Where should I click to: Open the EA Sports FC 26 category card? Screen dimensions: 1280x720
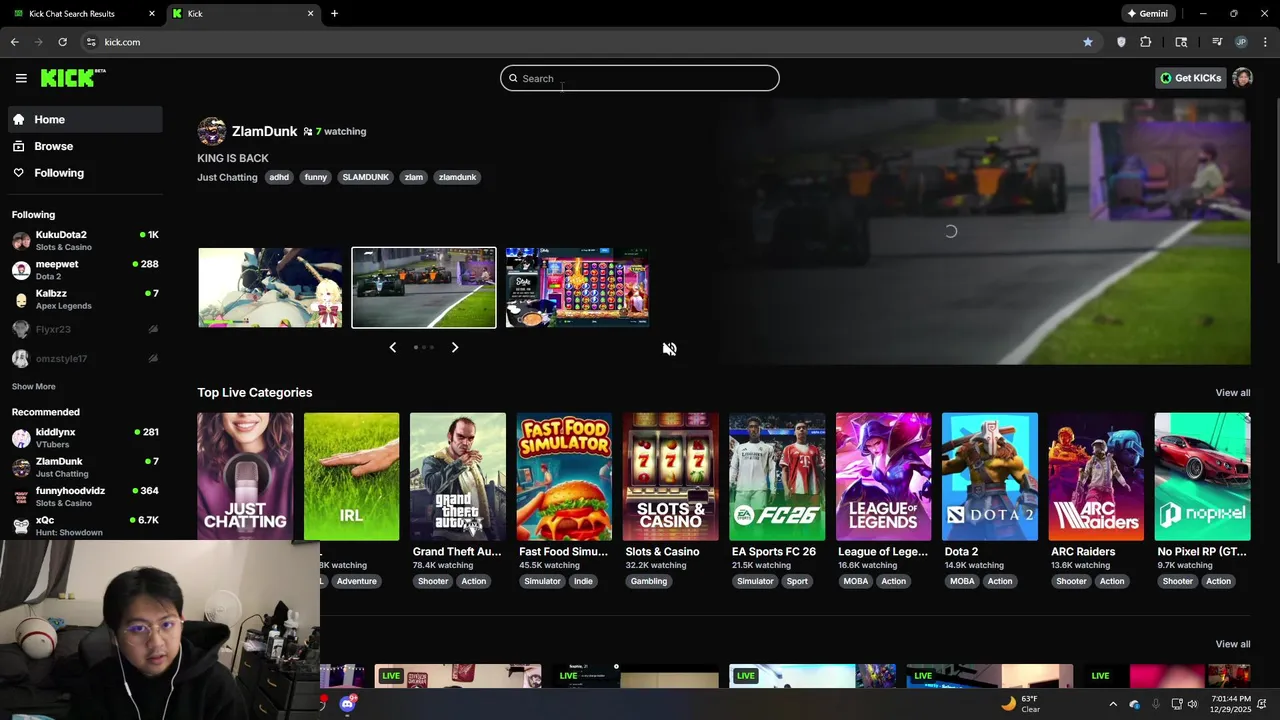coord(777,476)
